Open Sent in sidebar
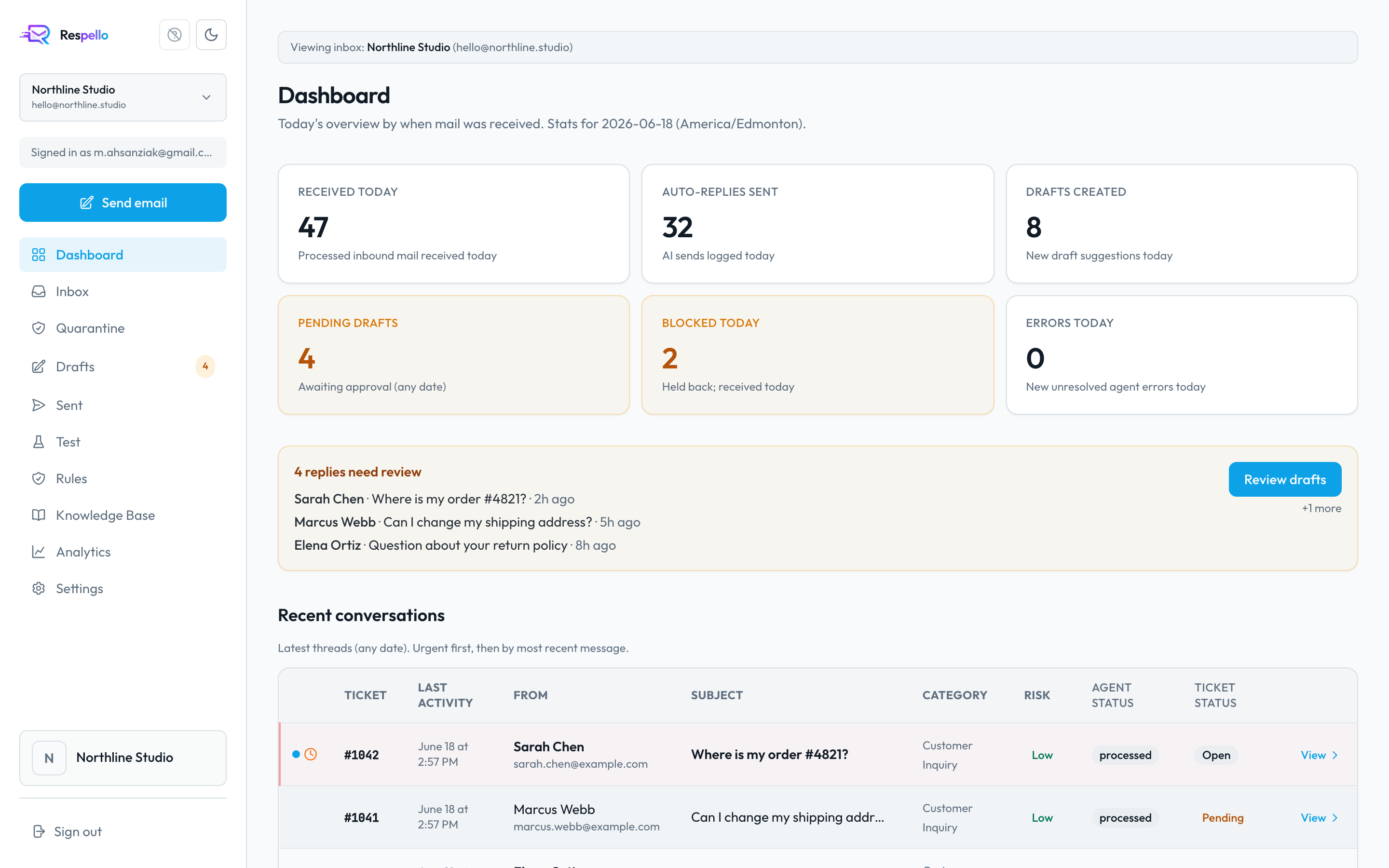The width and height of the screenshot is (1389, 868). 123,405
